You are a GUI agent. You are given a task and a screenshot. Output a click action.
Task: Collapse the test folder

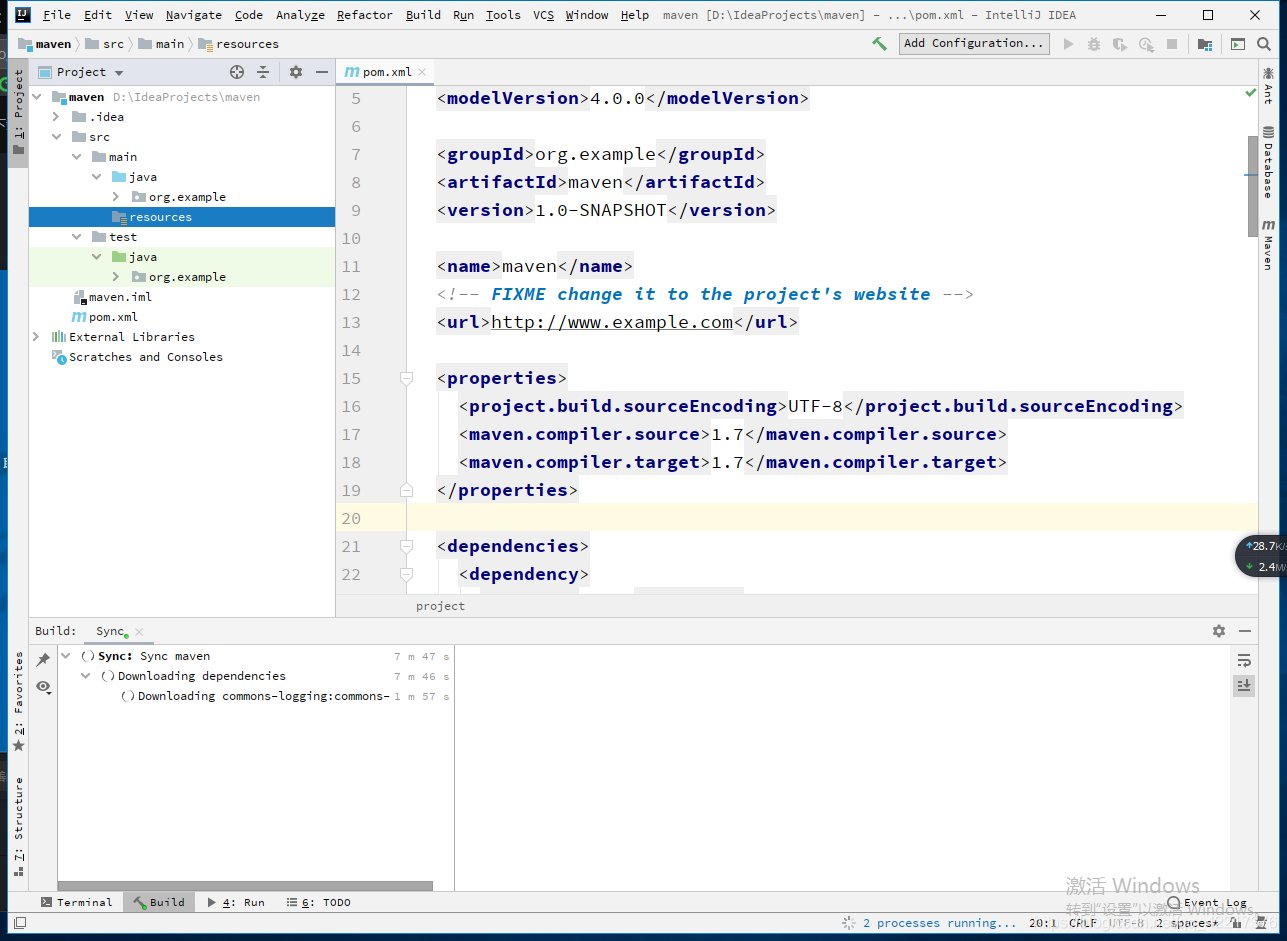(77, 237)
